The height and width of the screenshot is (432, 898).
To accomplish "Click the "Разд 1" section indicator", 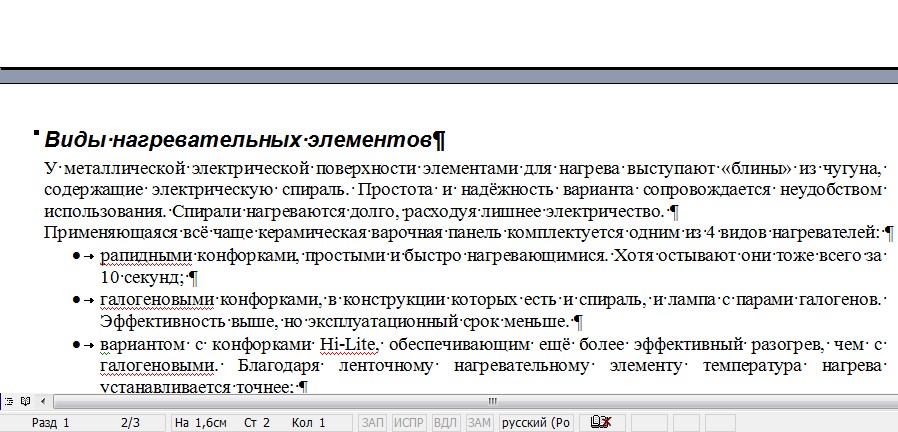I will pyautogui.click(x=50, y=423).
